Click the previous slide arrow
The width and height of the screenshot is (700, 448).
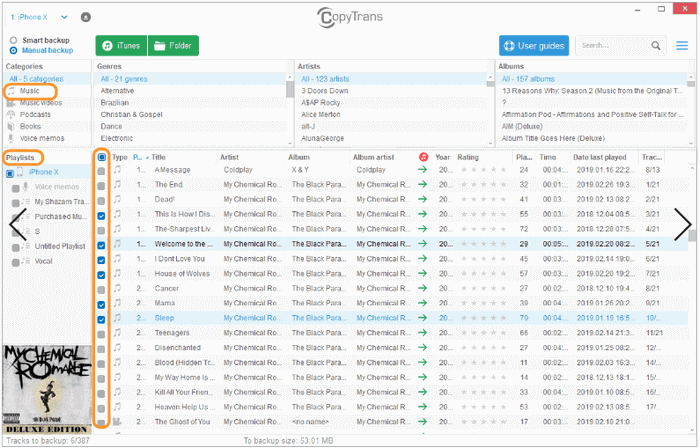click(18, 224)
